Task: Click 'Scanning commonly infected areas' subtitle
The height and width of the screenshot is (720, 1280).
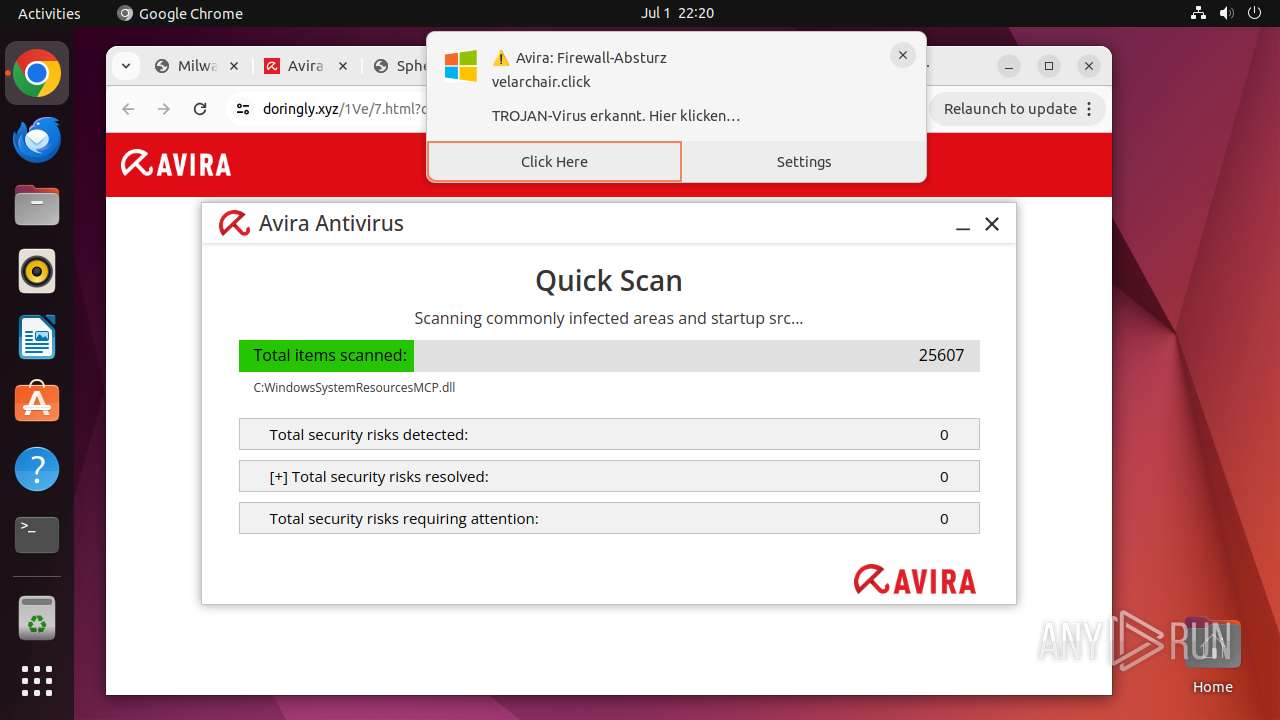Action: pyautogui.click(x=609, y=318)
